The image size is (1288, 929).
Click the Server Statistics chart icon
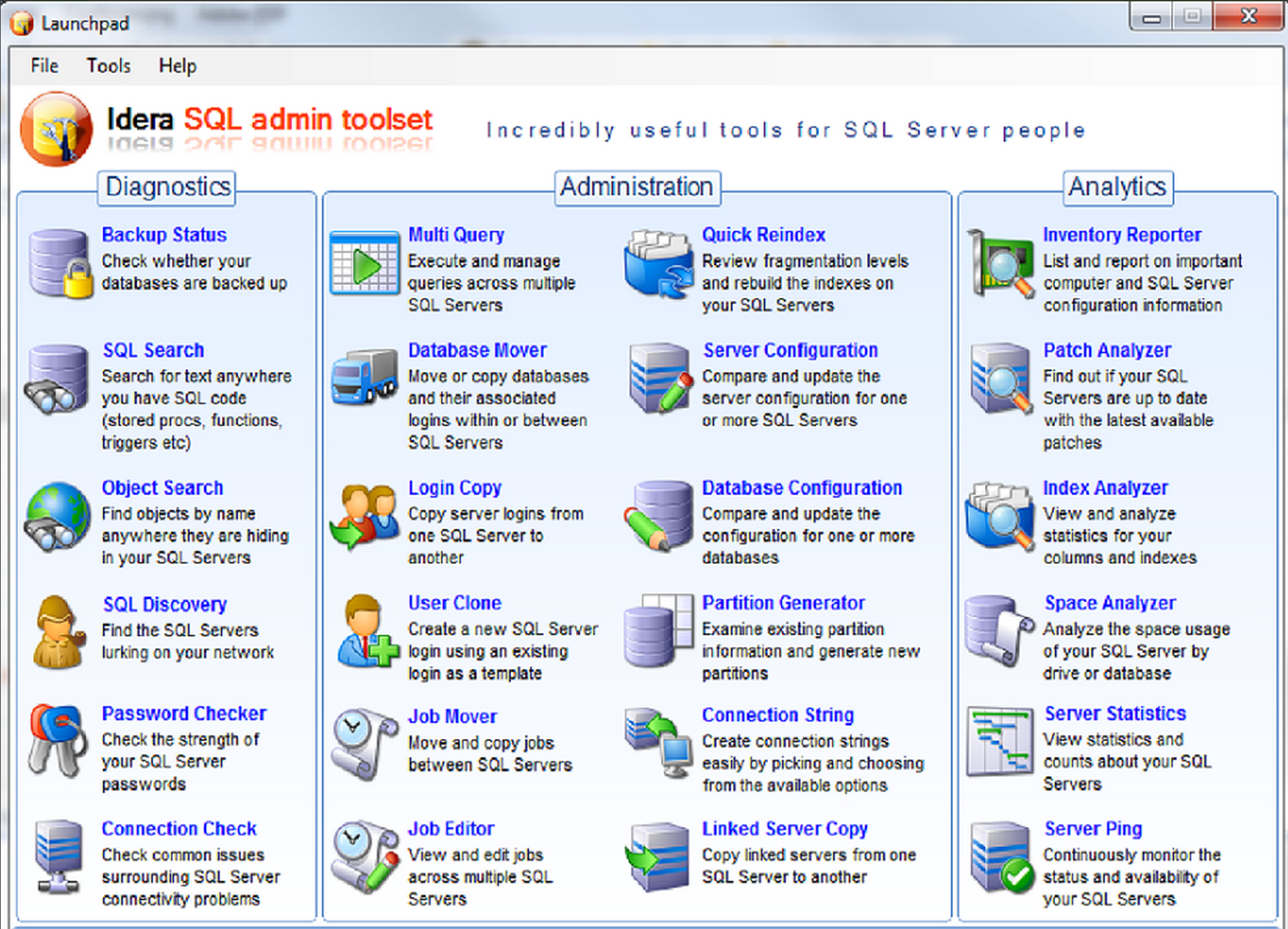pyautogui.click(x=1000, y=741)
